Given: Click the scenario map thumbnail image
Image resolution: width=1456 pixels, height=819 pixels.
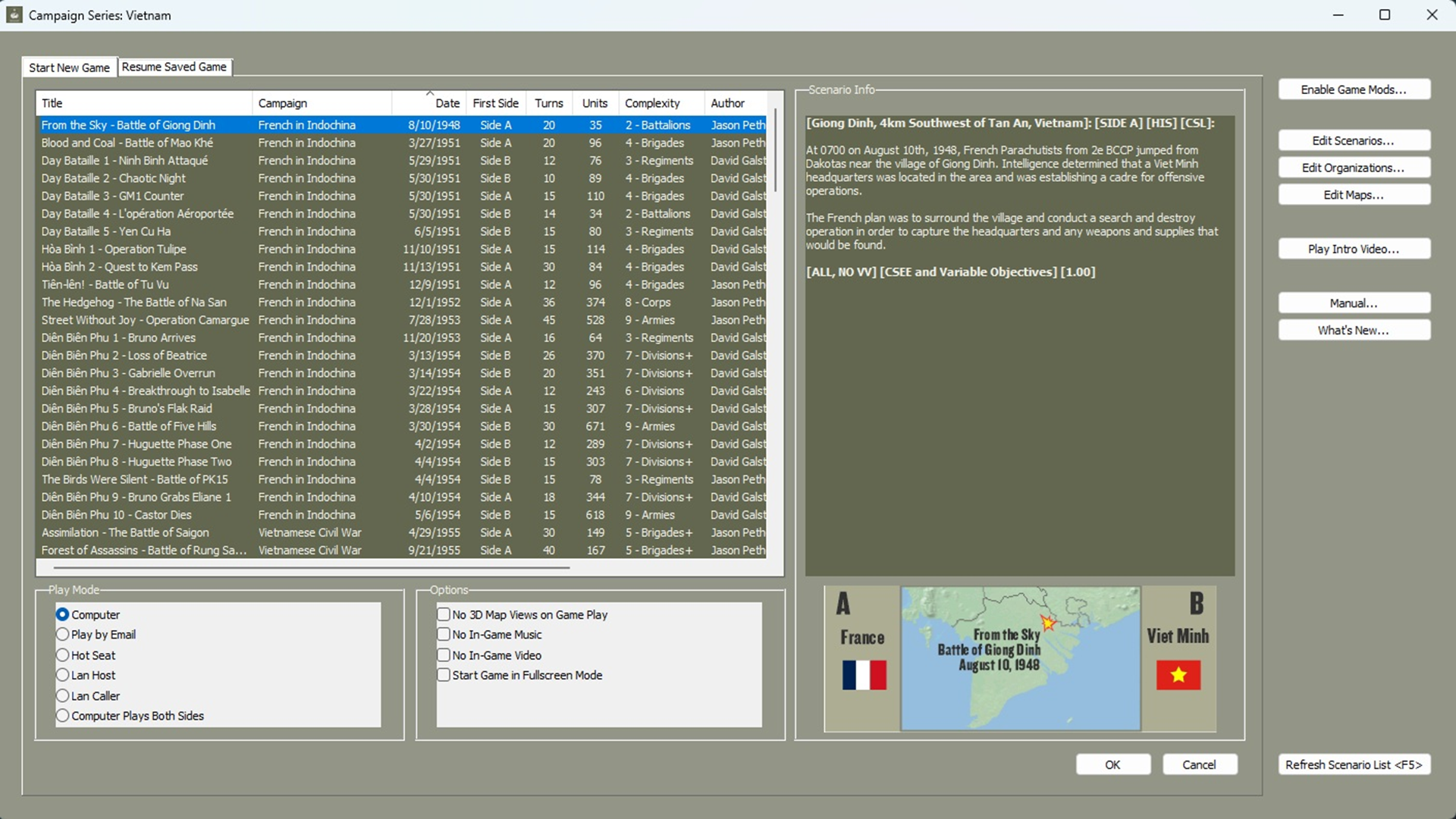Looking at the screenshot, I should (x=1020, y=658).
